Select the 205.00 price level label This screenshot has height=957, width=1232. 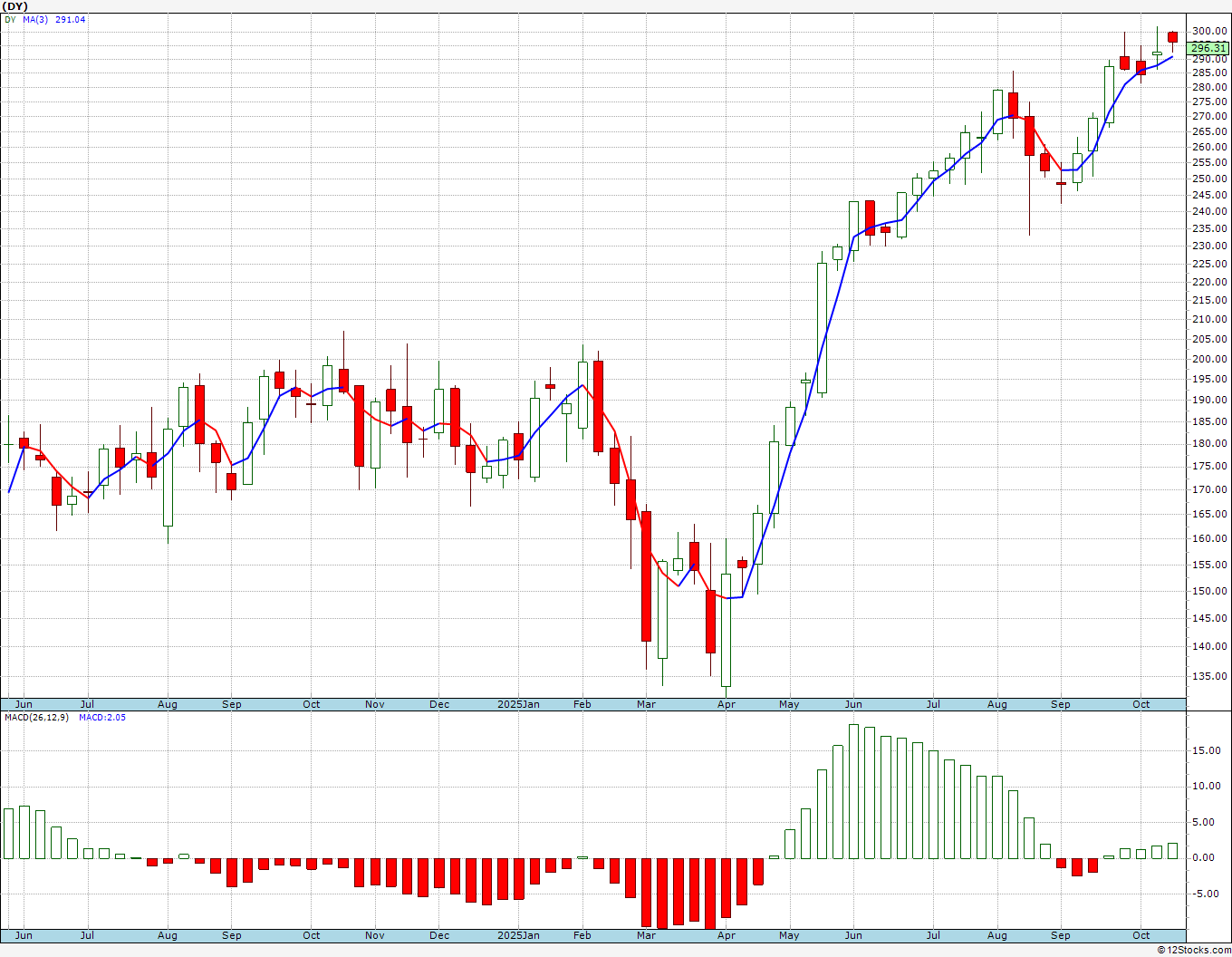point(1209,339)
